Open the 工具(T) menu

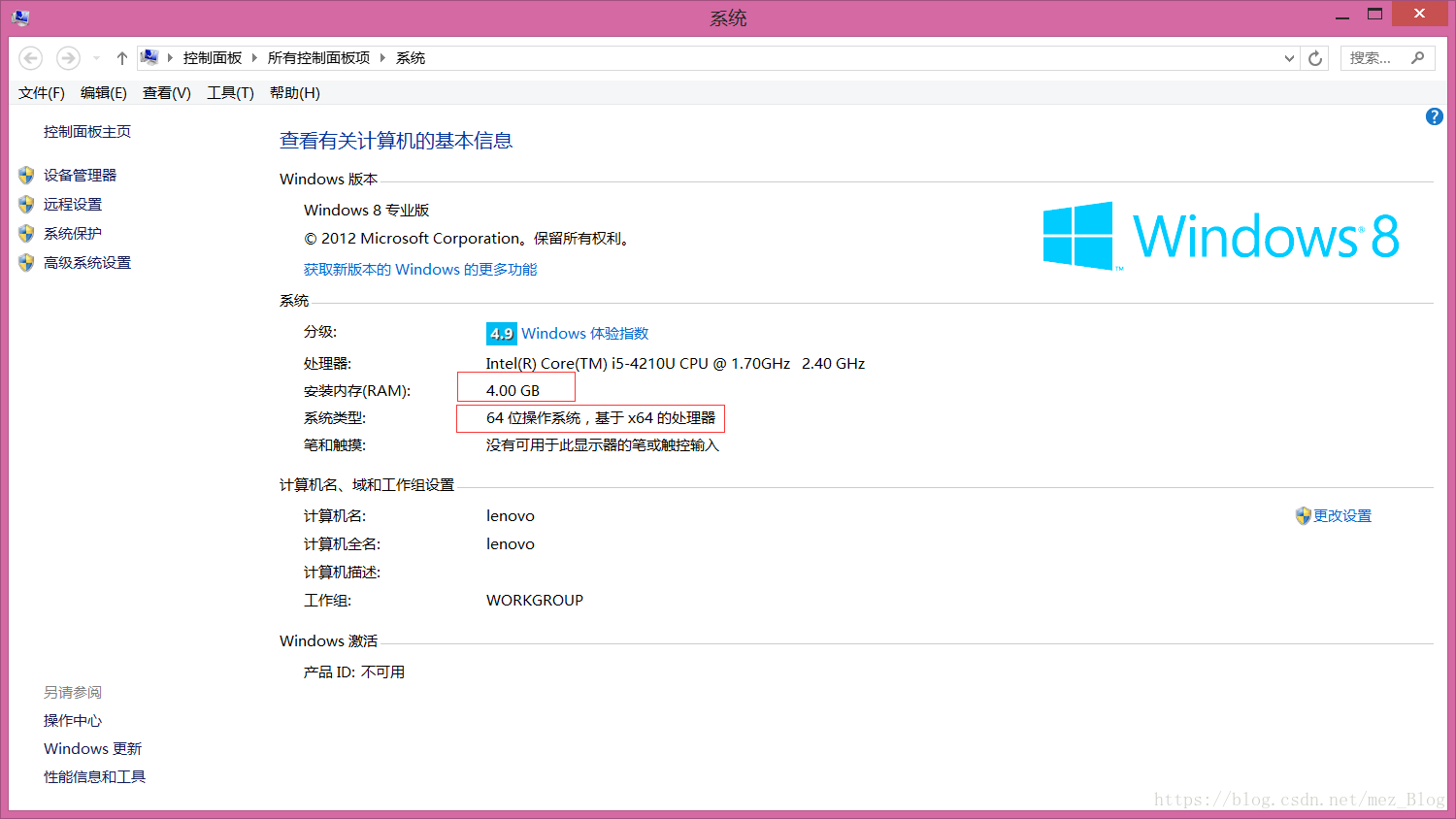(x=230, y=92)
